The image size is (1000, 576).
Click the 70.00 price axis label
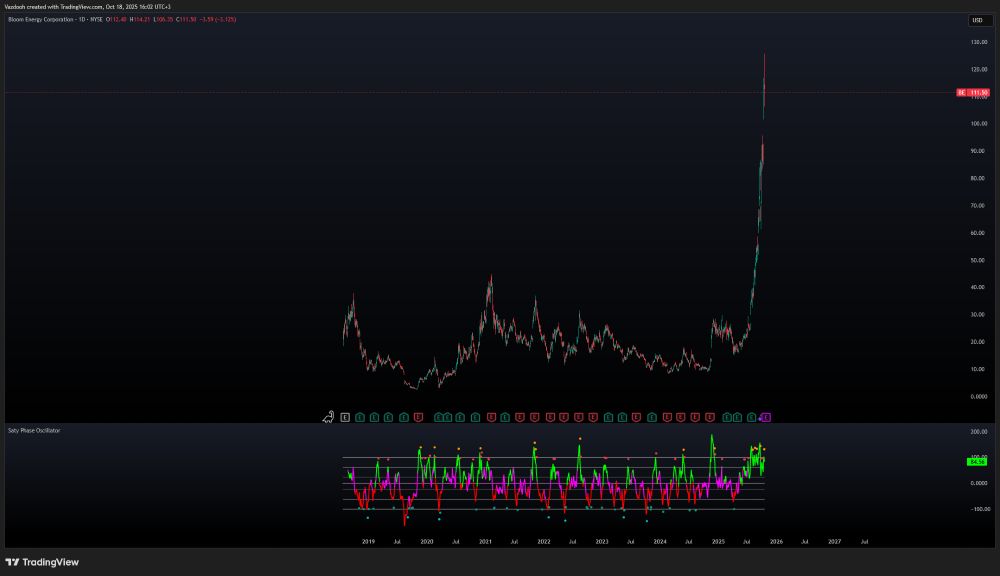[x=978, y=206]
